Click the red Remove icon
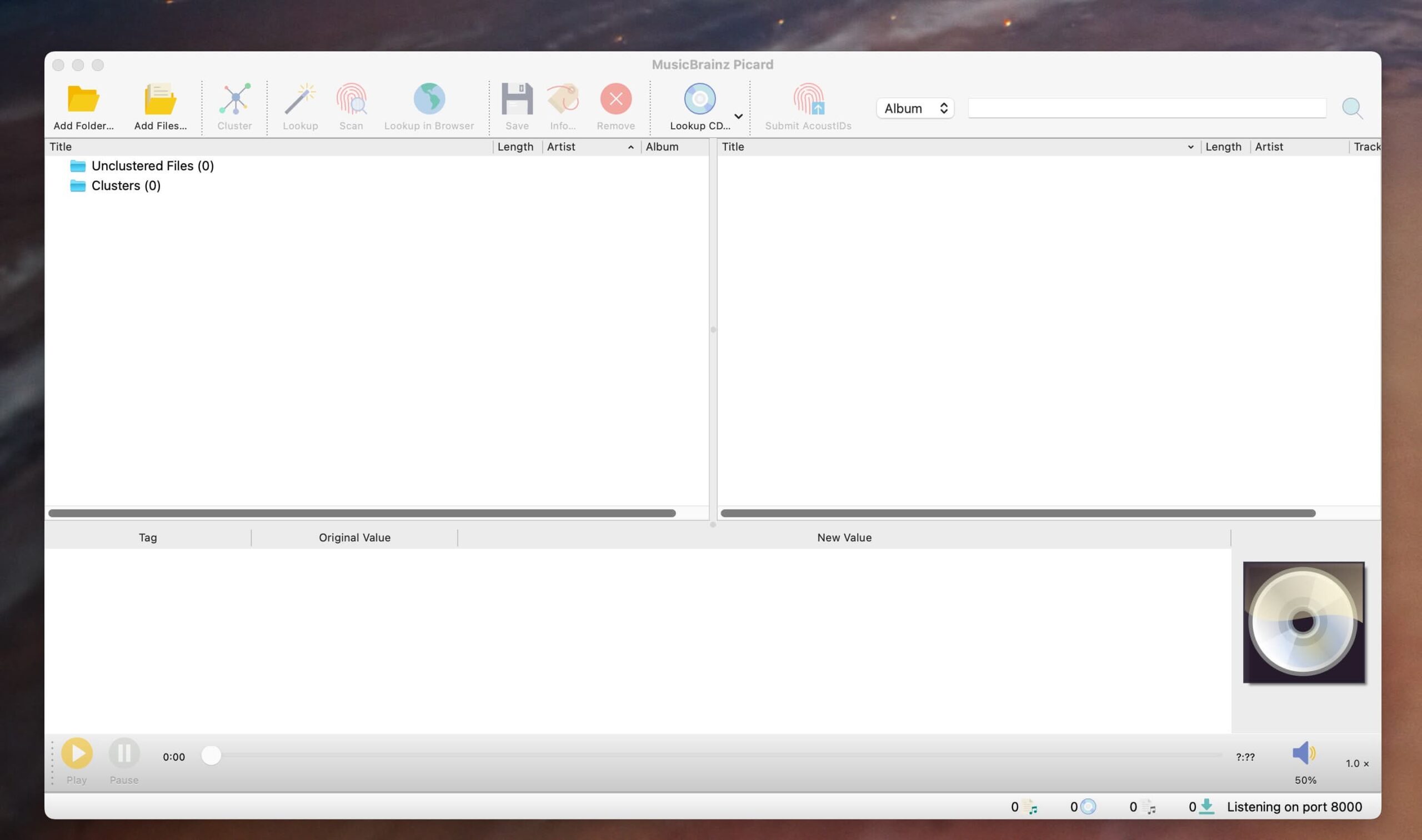The image size is (1422, 840). (615, 99)
